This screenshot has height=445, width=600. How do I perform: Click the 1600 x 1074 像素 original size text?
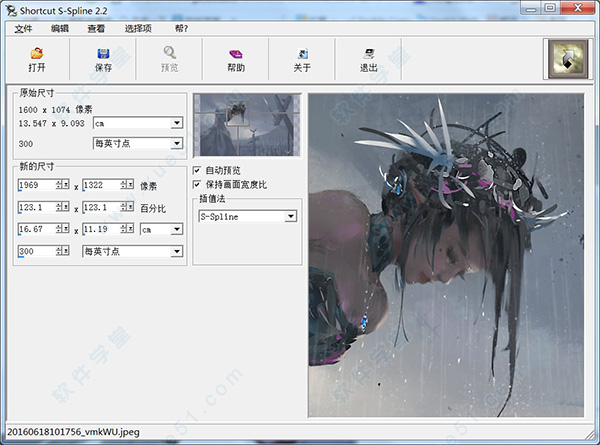pos(55,110)
